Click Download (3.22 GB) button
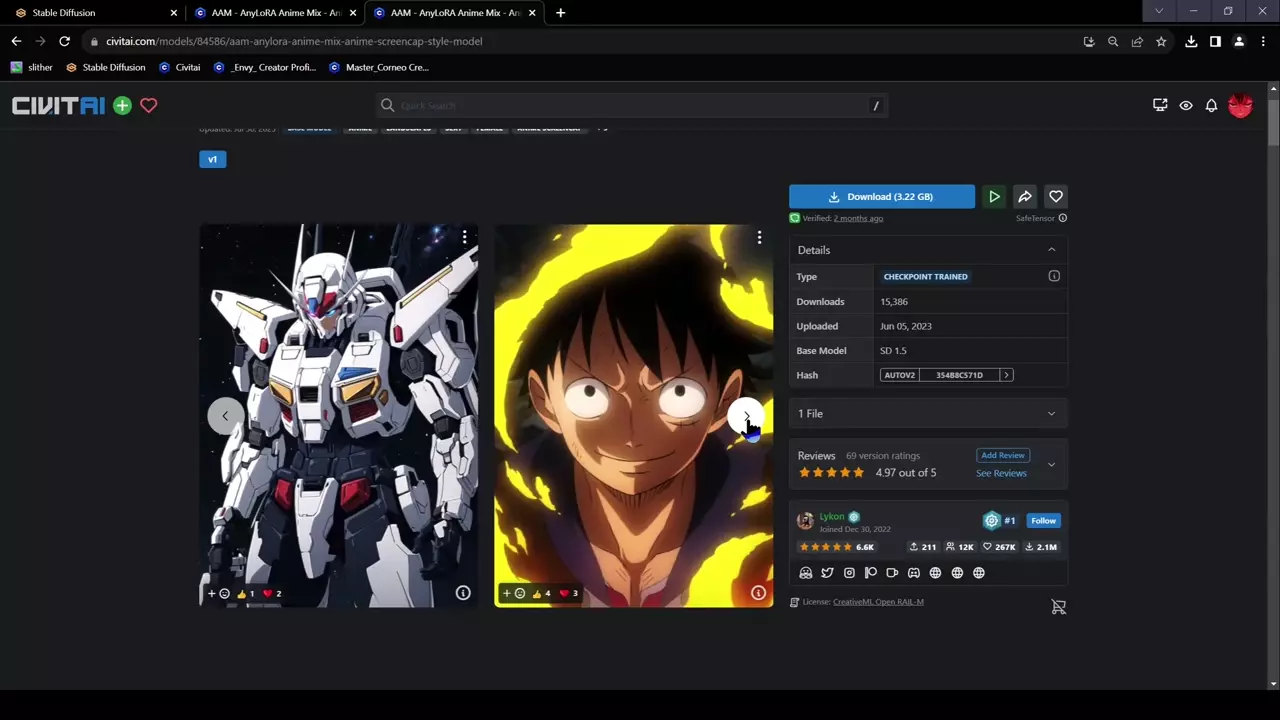The image size is (1280, 720). [881, 197]
